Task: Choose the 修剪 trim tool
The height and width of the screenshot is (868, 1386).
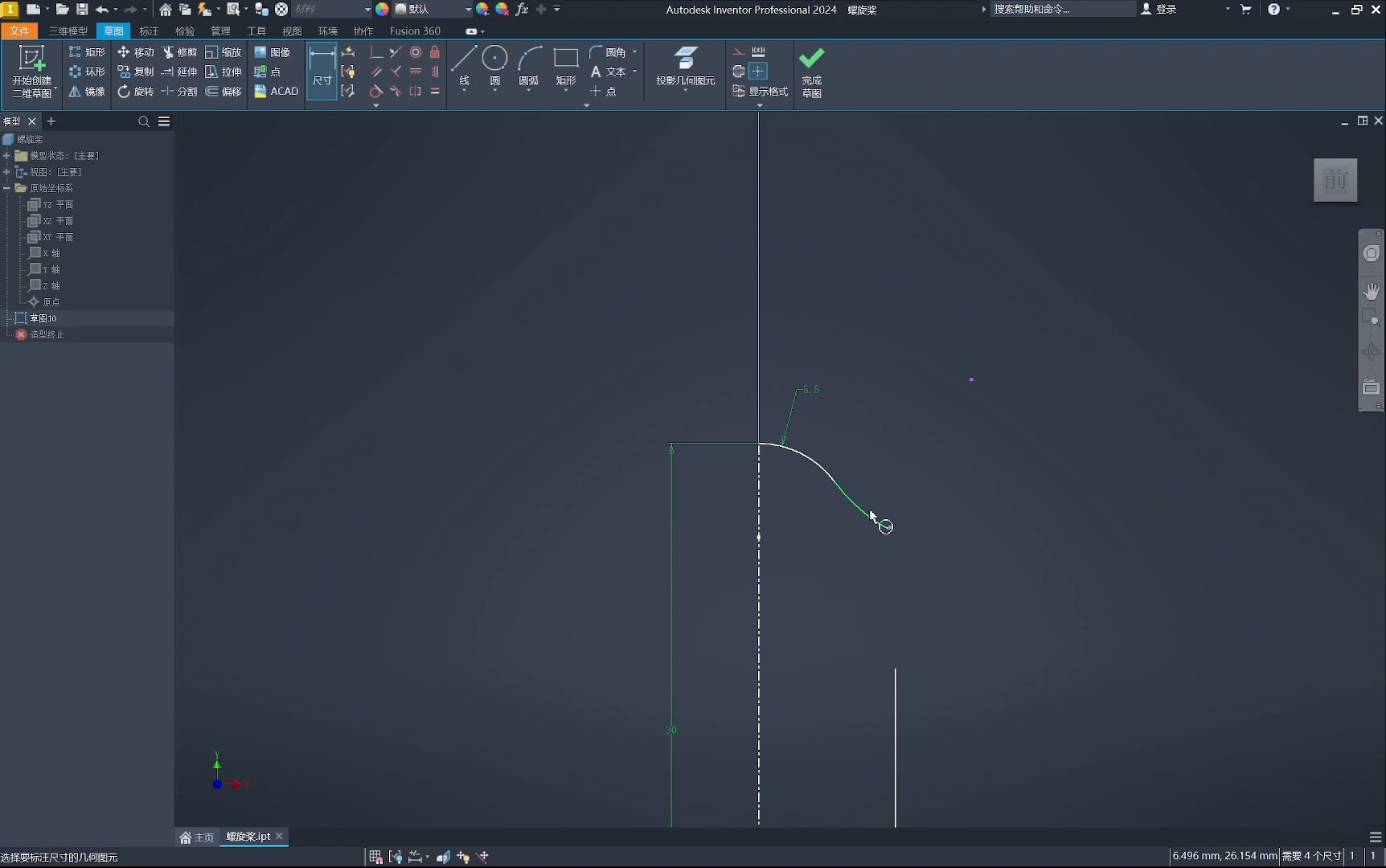Action: tap(179, 52)
